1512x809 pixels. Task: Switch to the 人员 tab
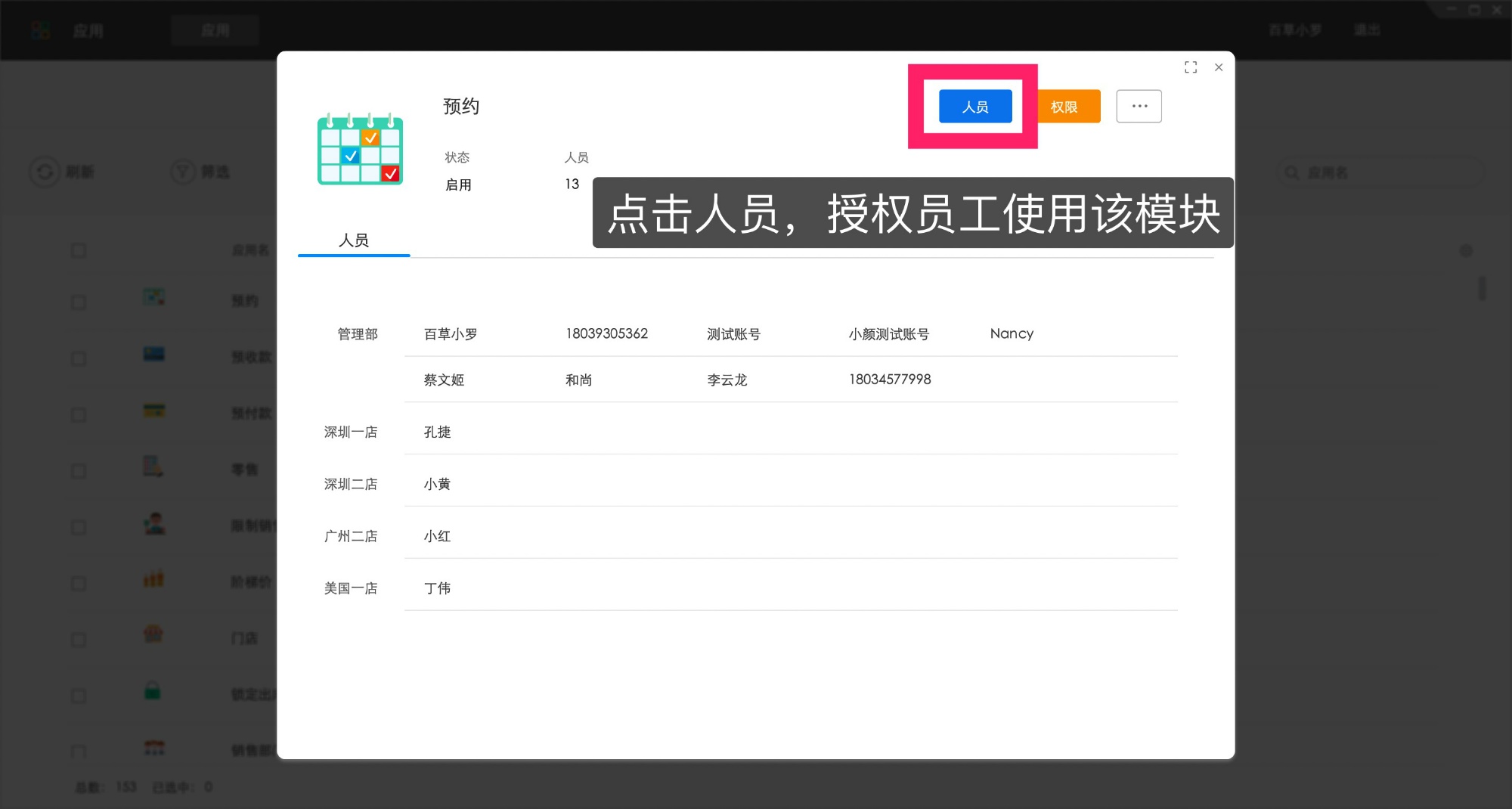(354, 240)
